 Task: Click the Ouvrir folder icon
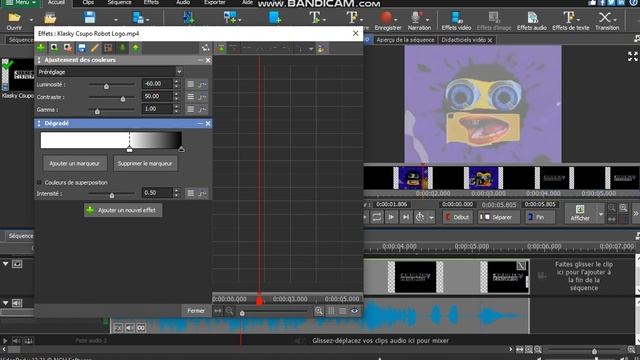click(x=14, y=18)
